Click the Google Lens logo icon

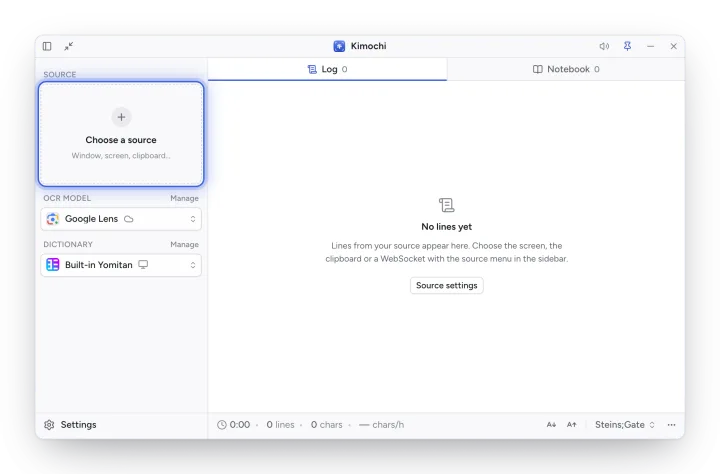[x=53, y=219]
